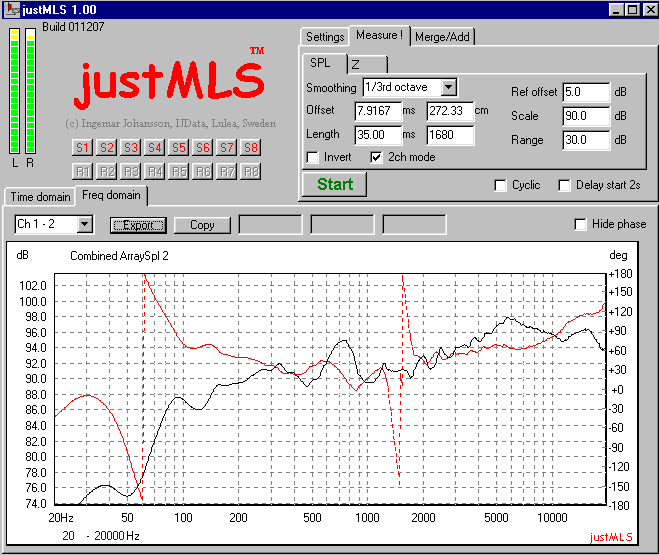Click the R2 recall slot button
The image size is (659, 555).
tap(106, 171)
